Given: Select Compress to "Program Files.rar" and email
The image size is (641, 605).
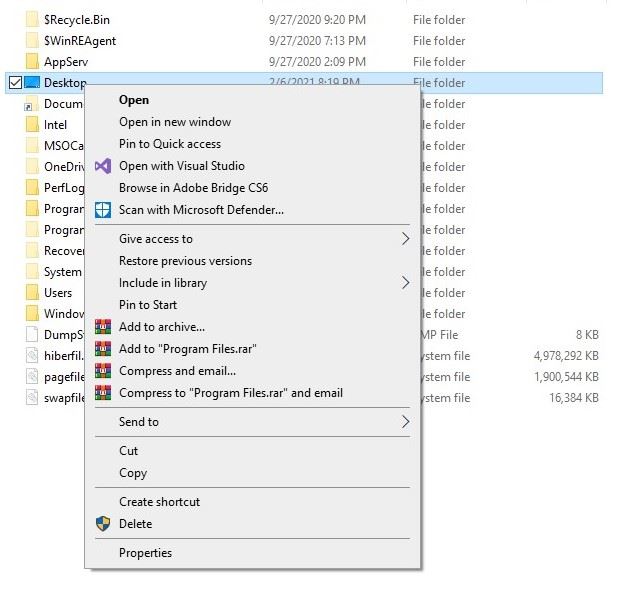Looking at the screenshot, I should [253, 393].
